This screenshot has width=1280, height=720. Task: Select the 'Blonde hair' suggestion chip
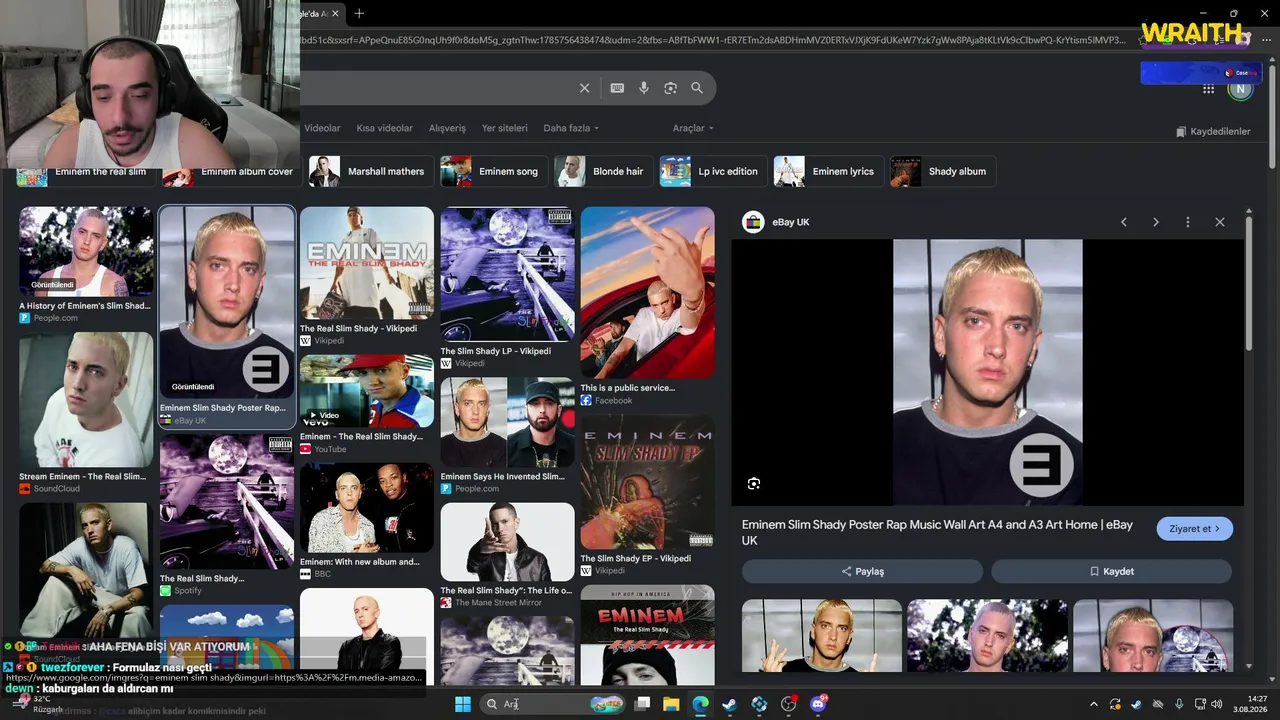[x=602, y=171]
